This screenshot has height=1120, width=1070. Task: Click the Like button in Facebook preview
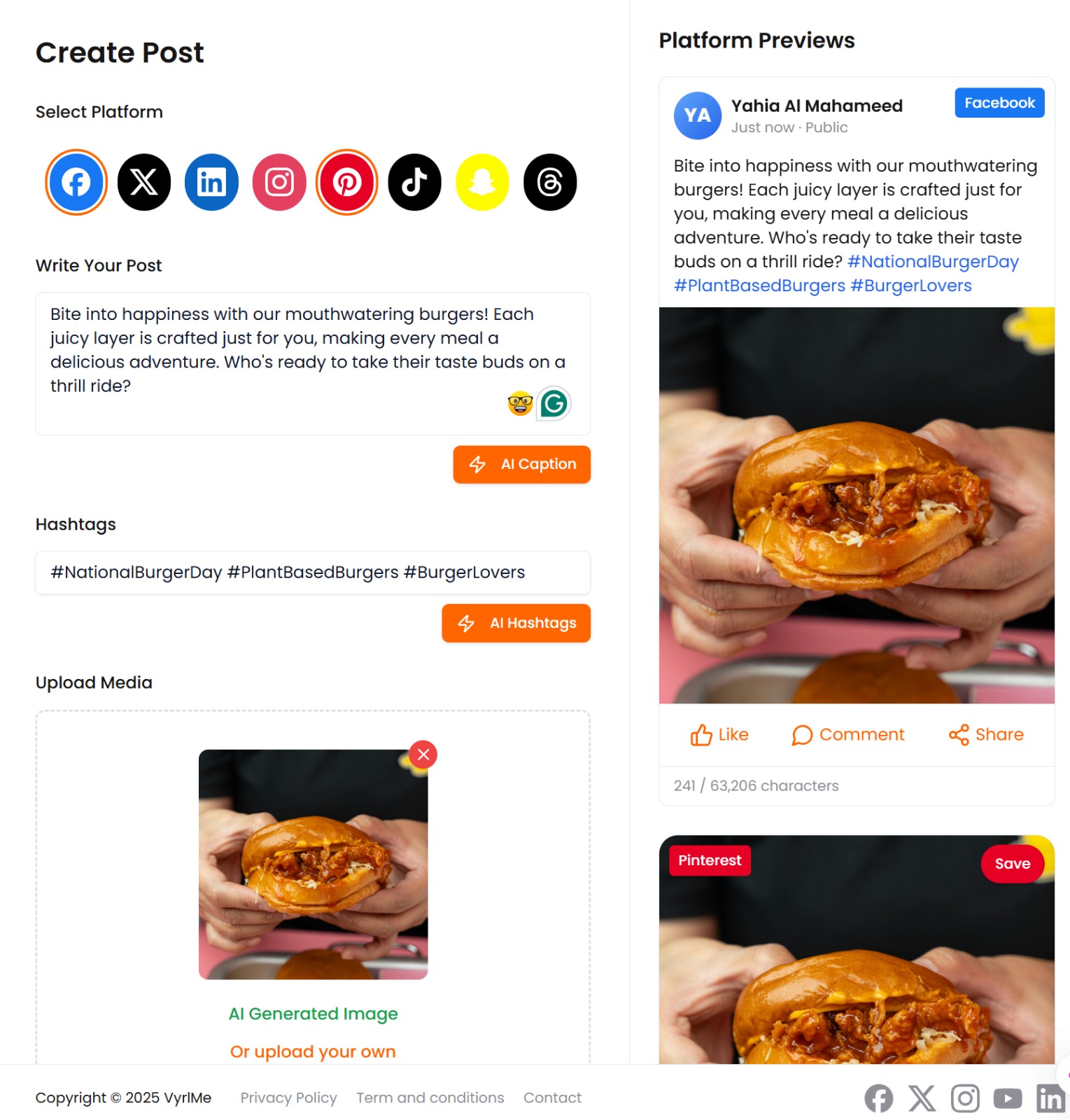(x=719, y=735)
